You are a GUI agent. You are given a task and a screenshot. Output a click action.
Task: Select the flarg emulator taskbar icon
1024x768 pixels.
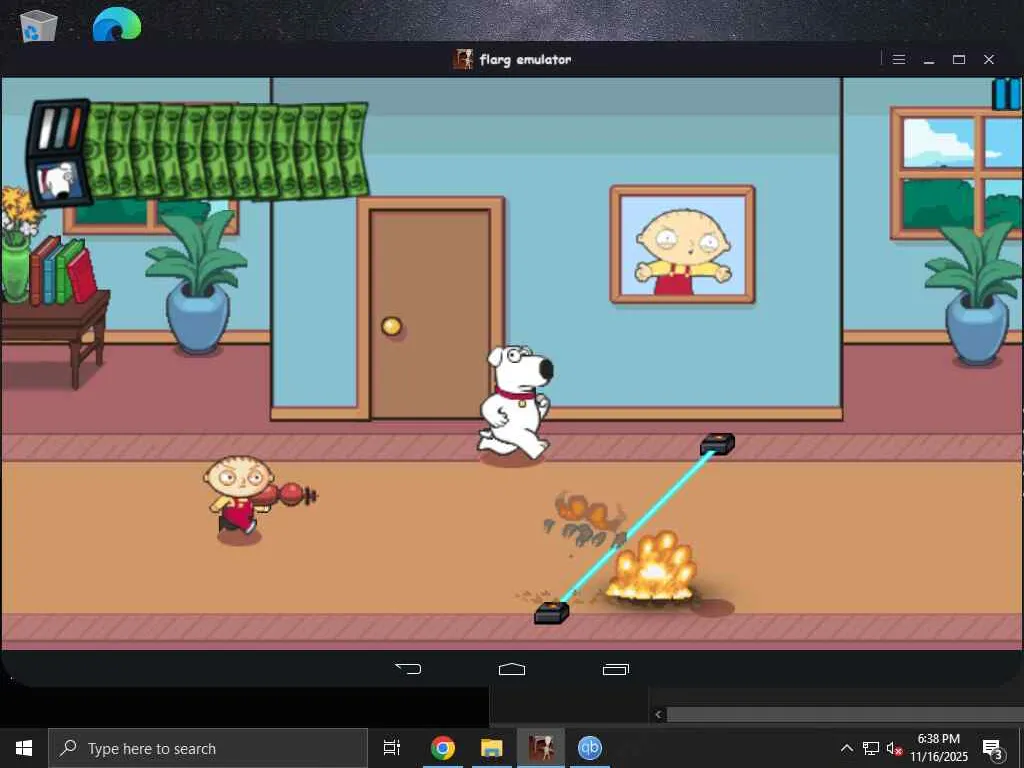541,748
